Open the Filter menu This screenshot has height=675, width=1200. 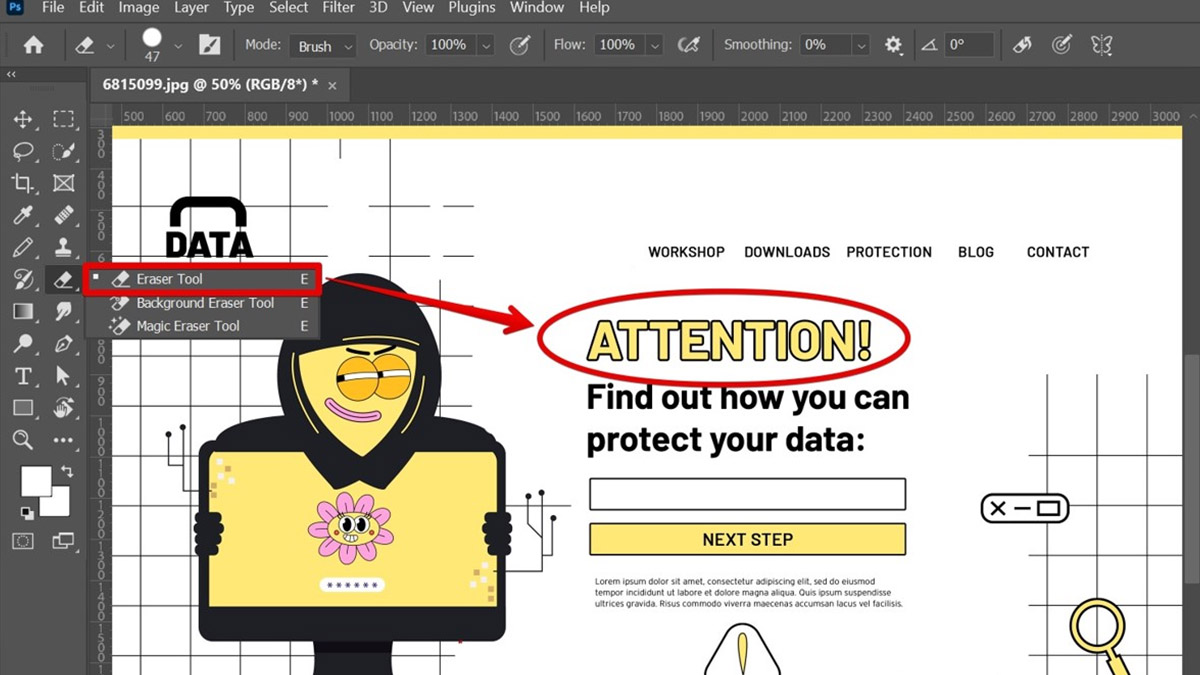pyautogui.click(x=338, y=8)
